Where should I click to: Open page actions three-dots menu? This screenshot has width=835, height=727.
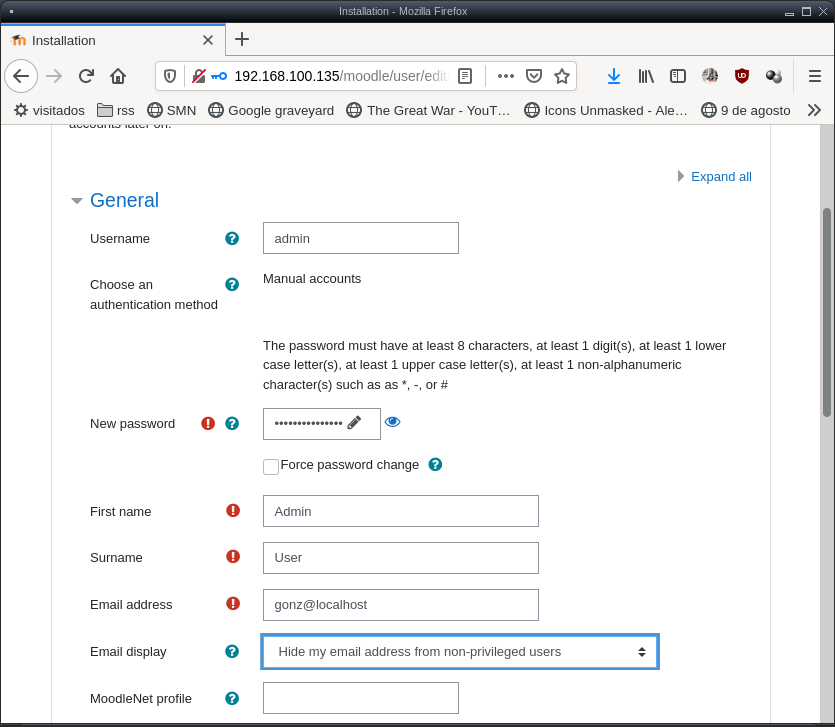[x=505, y=76]
